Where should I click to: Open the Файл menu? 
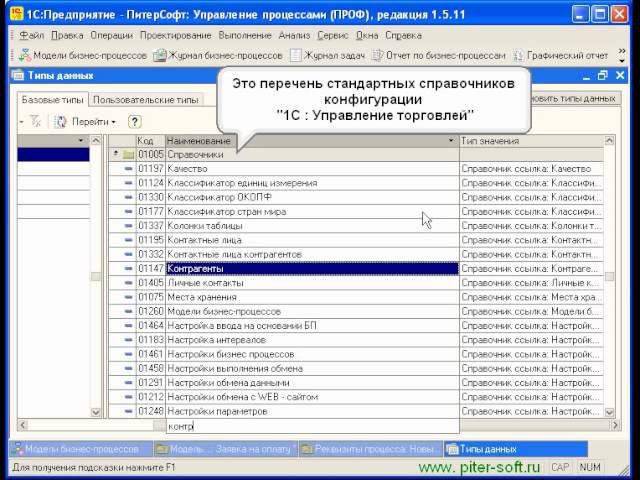pyautogui.click(x=32, y=36)
